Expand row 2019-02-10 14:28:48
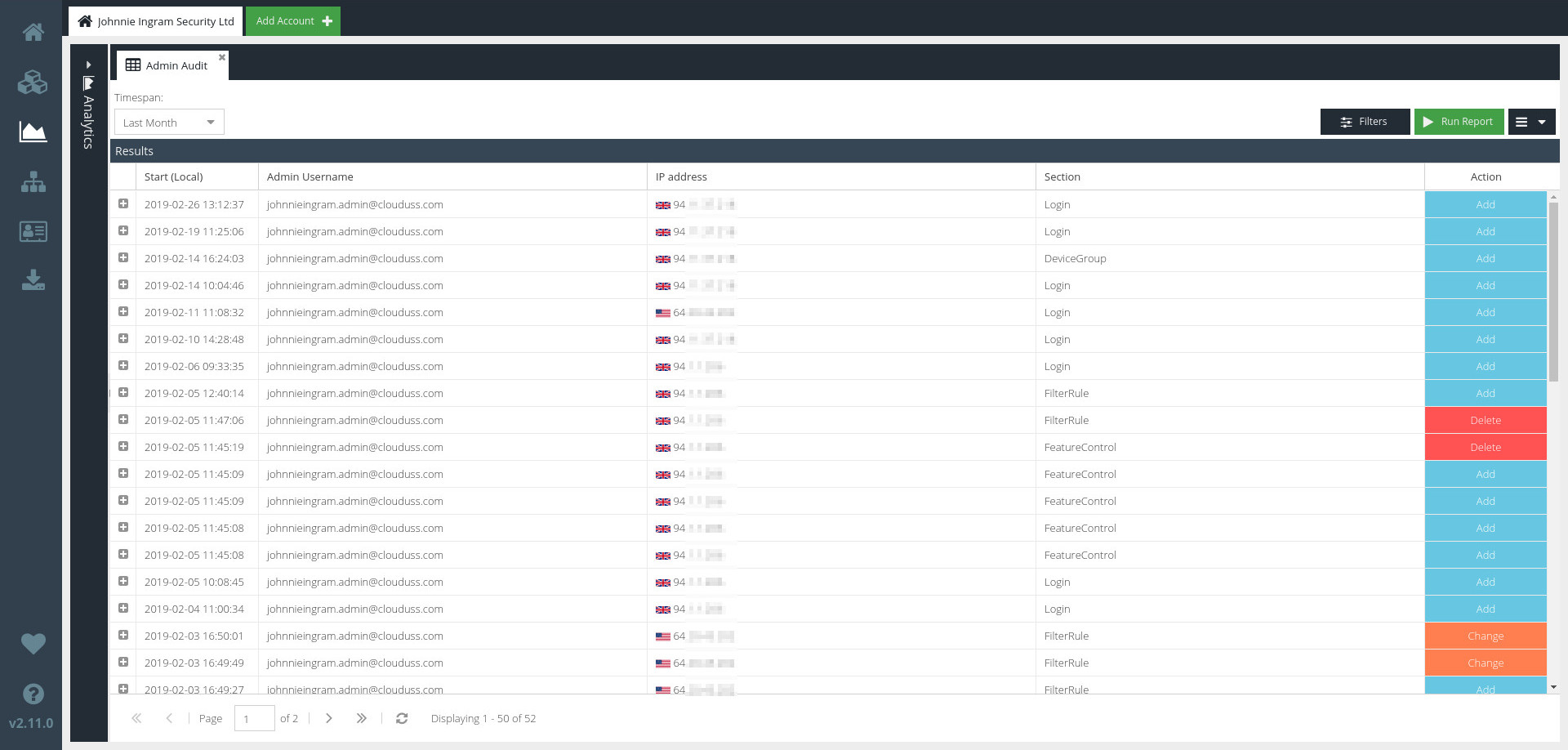1568x750 pixels. pyautogui.click(x=123, y=338)
